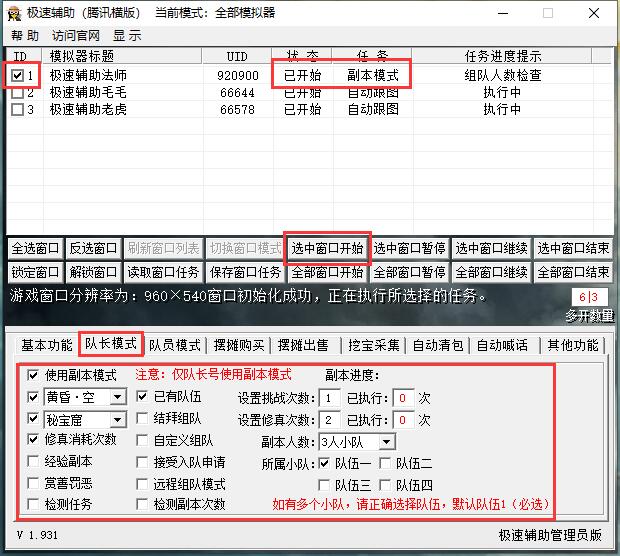Uncheck the box beside 秘宝窟 dropdown

click(x=33, y=418)
